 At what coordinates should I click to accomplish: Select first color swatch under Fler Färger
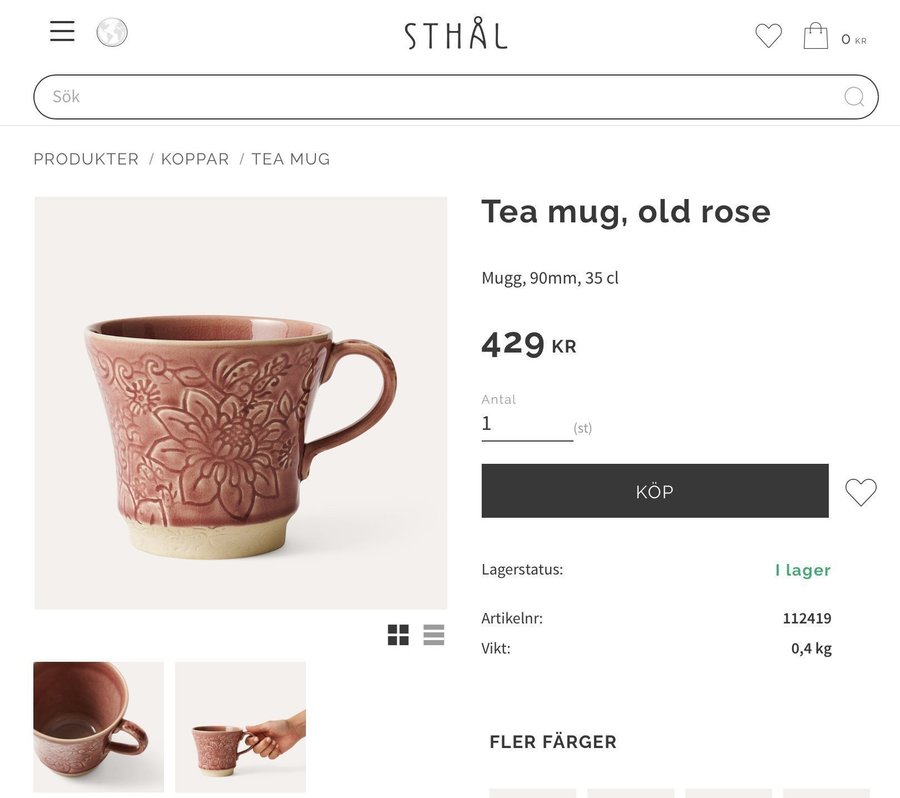532,792
